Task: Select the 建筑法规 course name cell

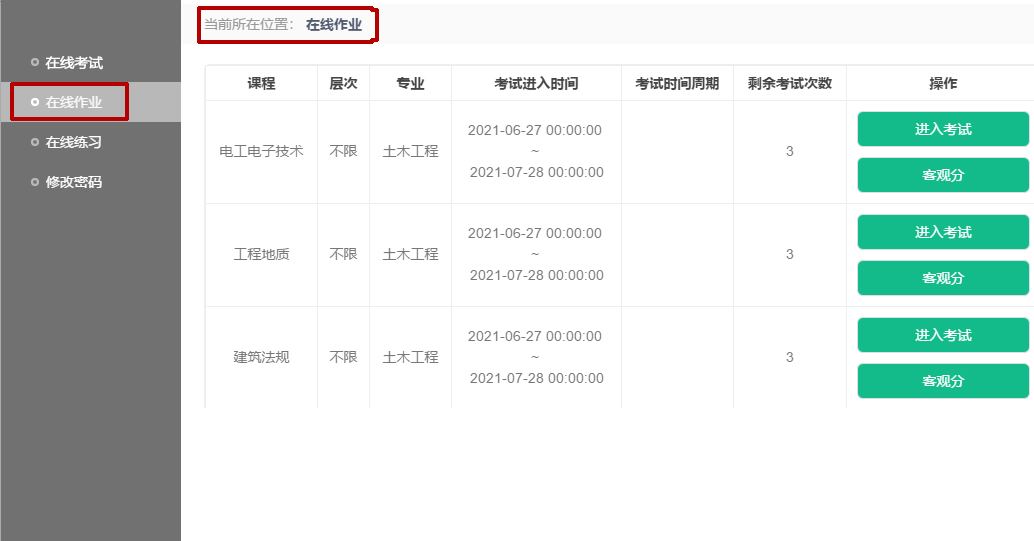Action: tap(261, 357)
